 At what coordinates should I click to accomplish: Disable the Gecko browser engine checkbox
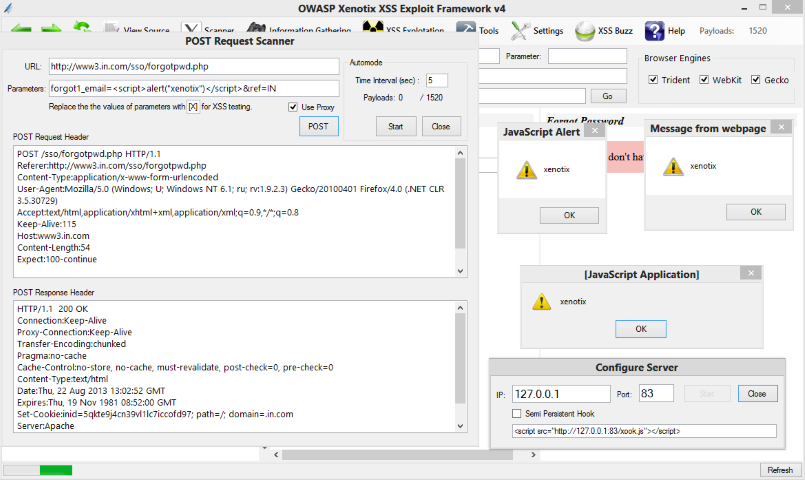pos(756,80)
